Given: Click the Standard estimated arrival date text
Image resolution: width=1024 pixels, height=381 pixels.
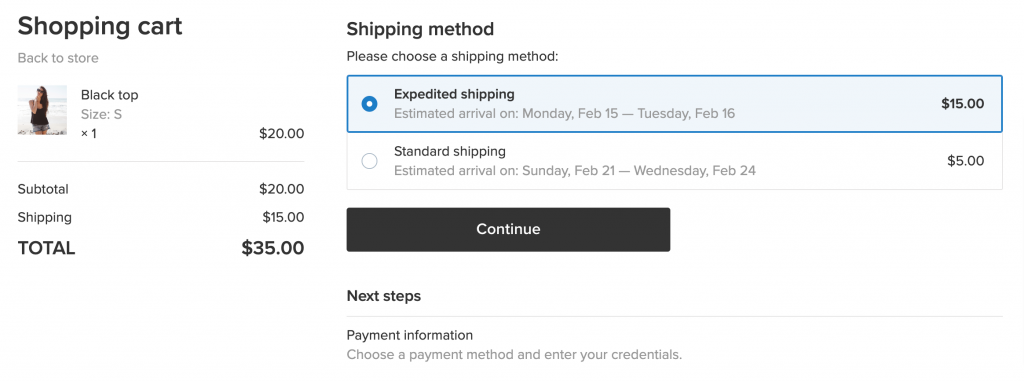Looking at the screenshot, I should click(x=575, y=171).
